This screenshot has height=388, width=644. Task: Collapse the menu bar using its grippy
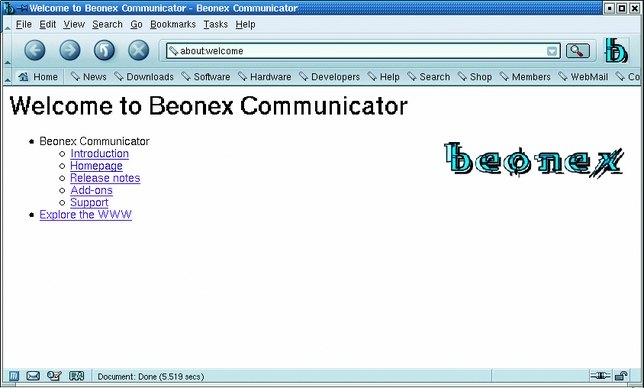tap(7, 25)
